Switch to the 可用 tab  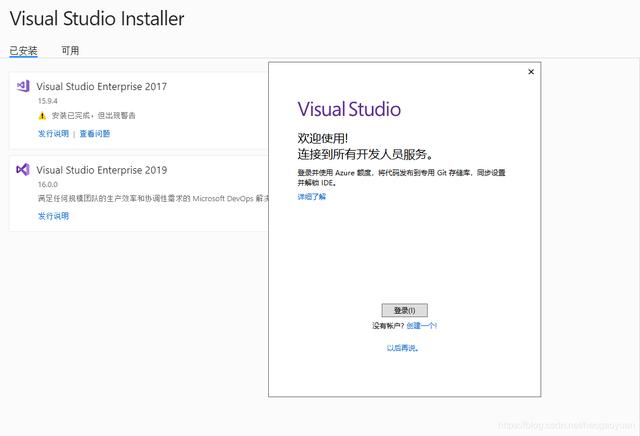click(x=70, y=51)
